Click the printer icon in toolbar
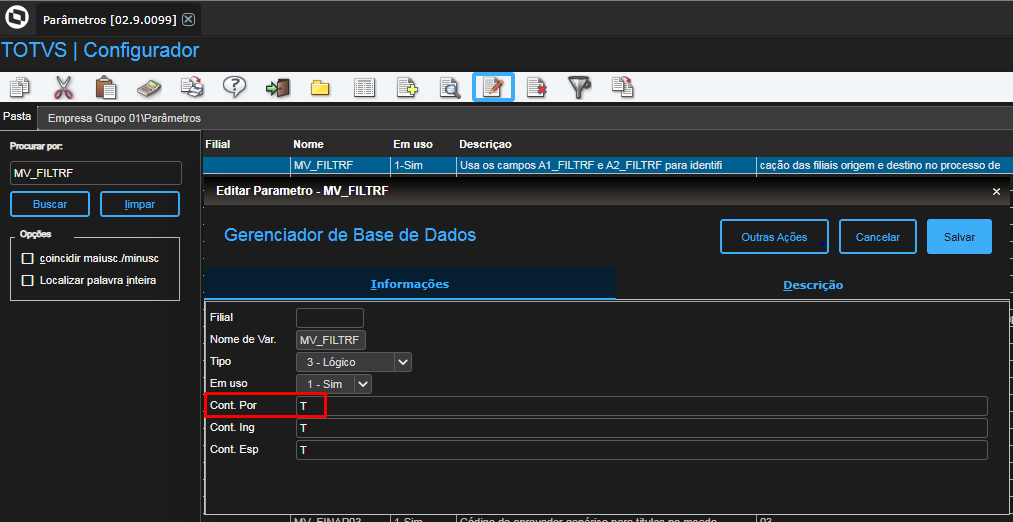This screenshot has height=522, width=1013. point(192,87)
